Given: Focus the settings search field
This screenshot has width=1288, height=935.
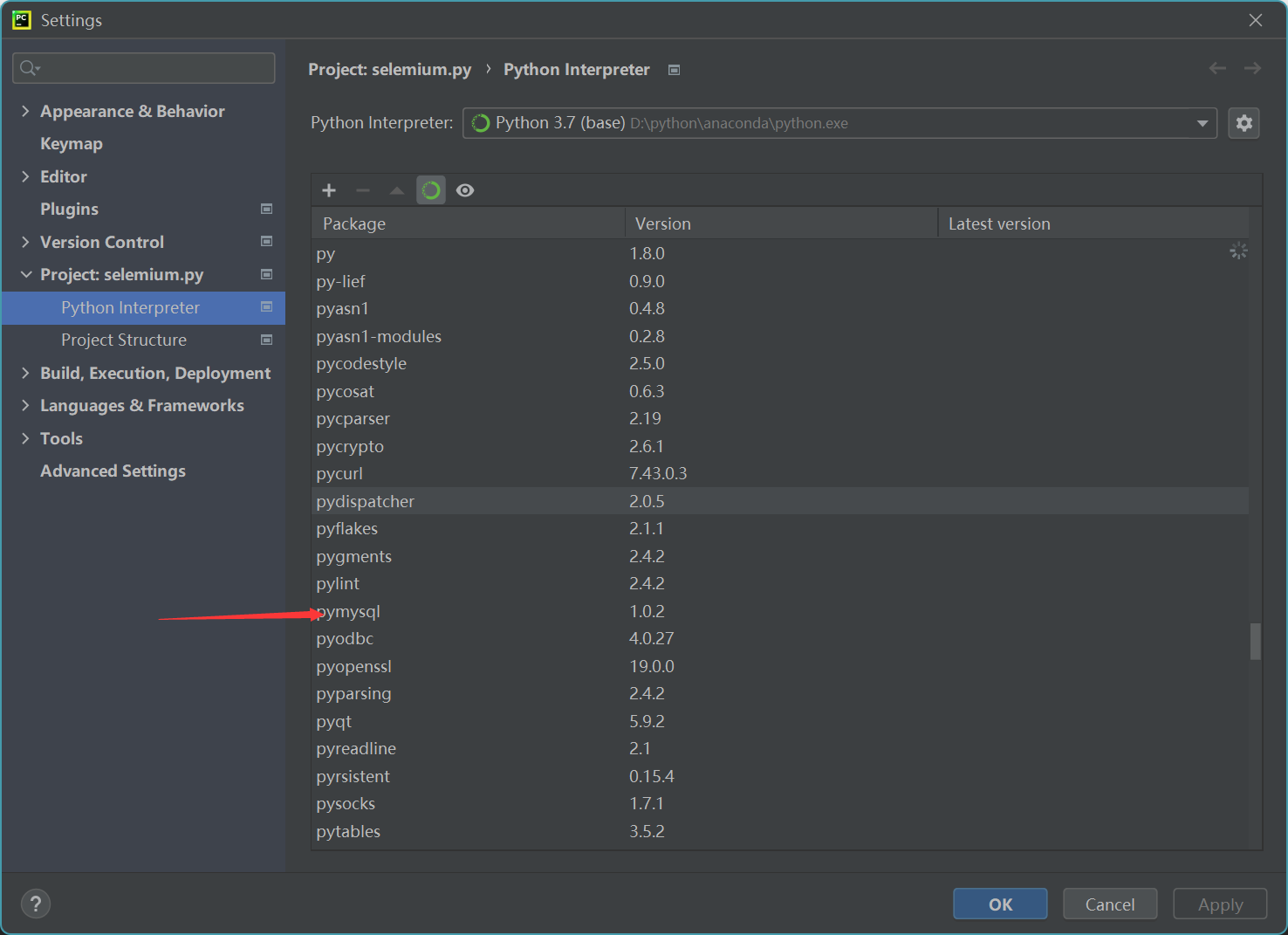Looking at the screenshot, I should pos(144,68).
